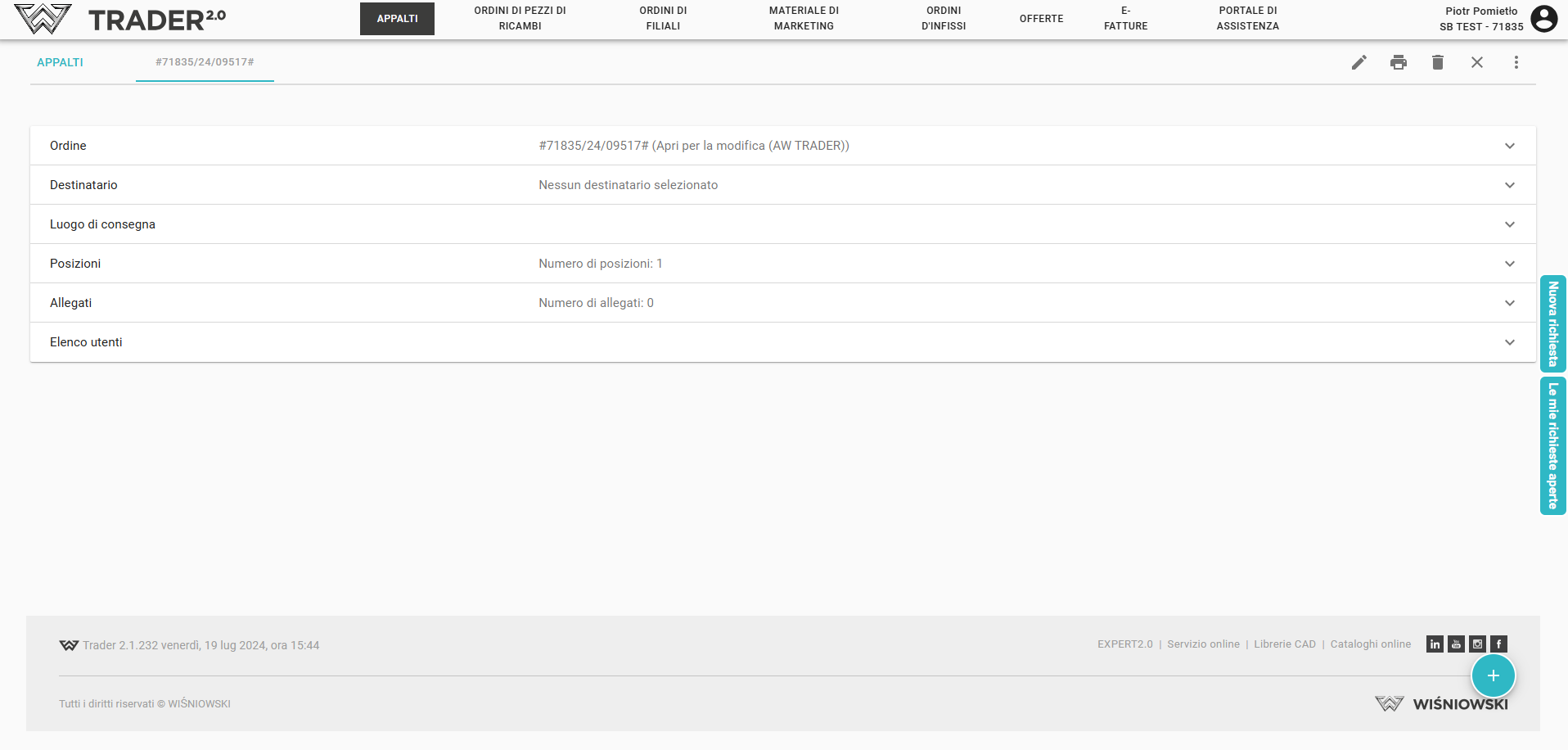This screenshot has width=1568, height=750.
Task: Delete the order using trash icon
Action: [1437, 62]
